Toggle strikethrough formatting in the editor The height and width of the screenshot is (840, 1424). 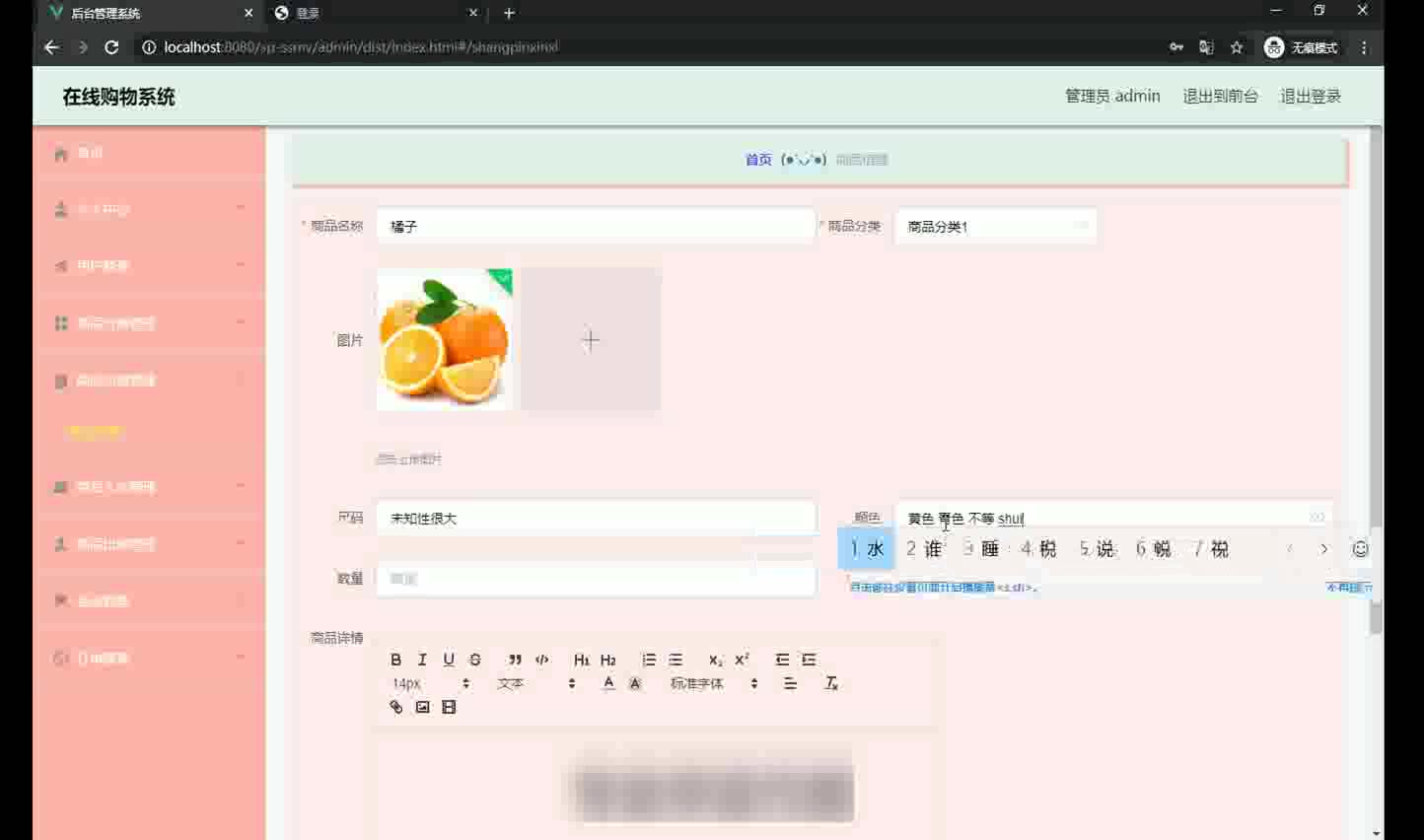pyautogui.click(x=475, y=660)
